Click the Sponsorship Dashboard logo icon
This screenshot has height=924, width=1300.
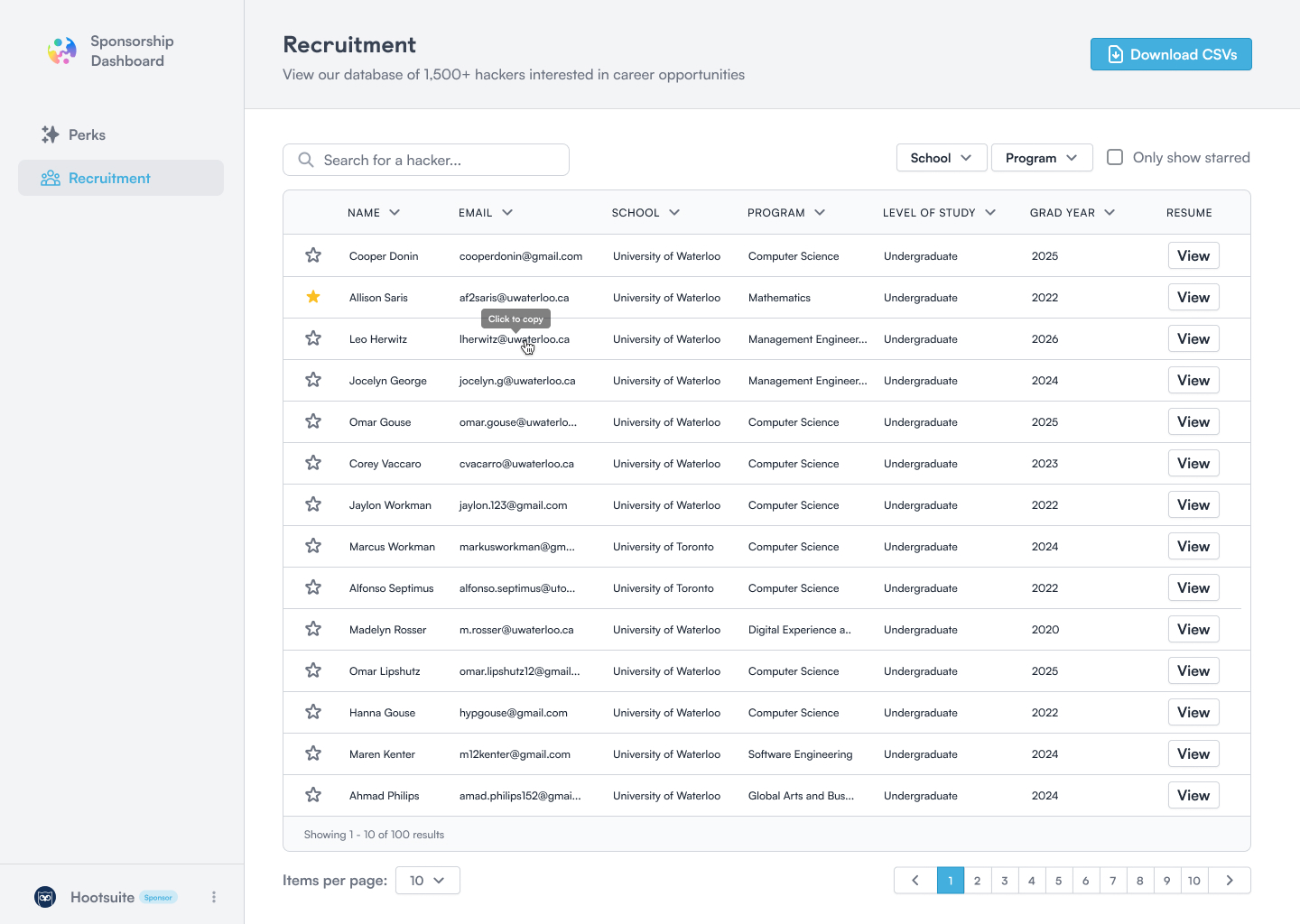click(61, 51)
